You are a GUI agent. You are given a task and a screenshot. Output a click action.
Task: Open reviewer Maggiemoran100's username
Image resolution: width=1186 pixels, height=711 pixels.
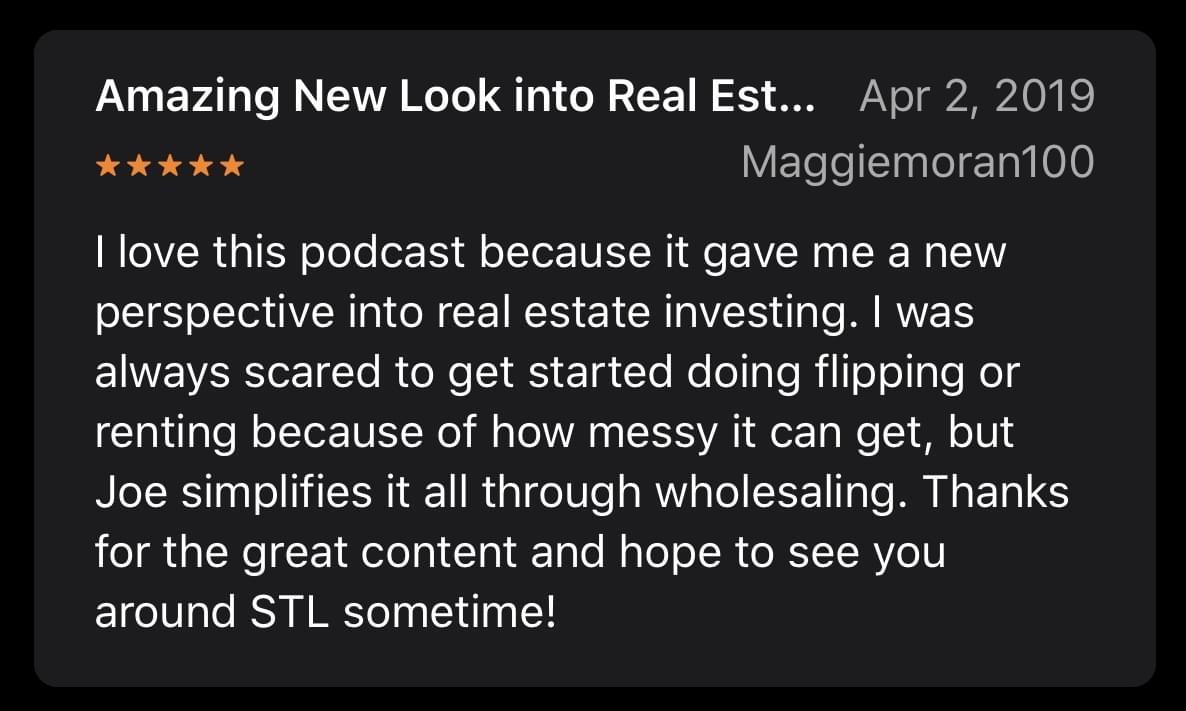tap(917, 163)
